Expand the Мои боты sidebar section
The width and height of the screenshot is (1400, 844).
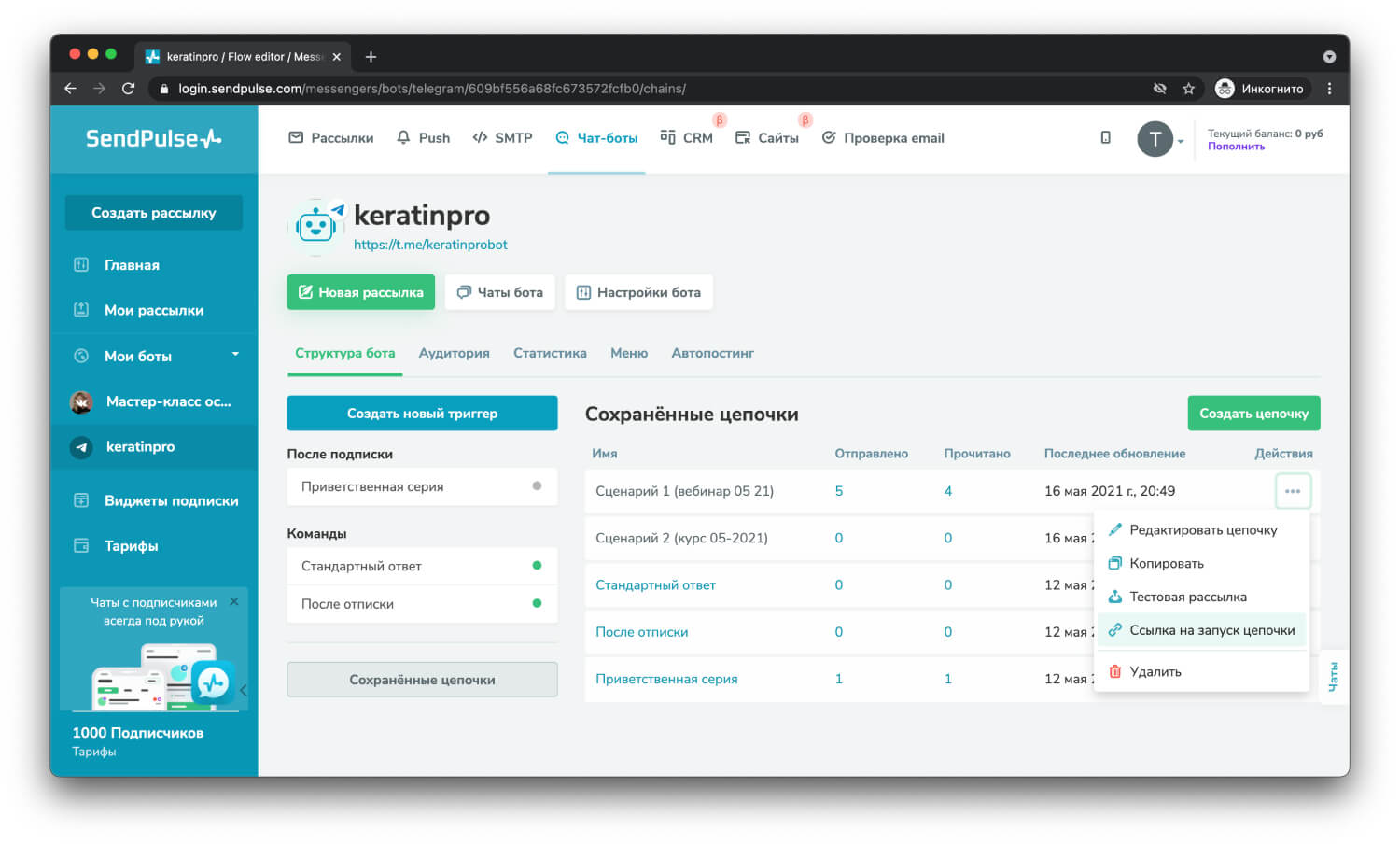point(154,356)
